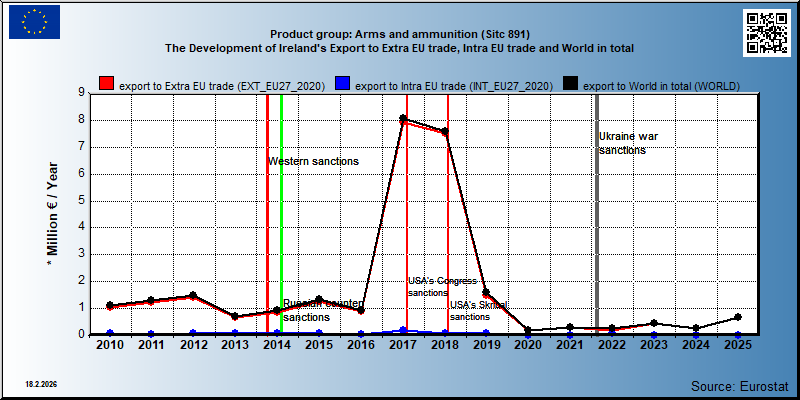Click the 2012 World total data point
The height and width of the screenshot is (400, 800).
coord(193,295)
